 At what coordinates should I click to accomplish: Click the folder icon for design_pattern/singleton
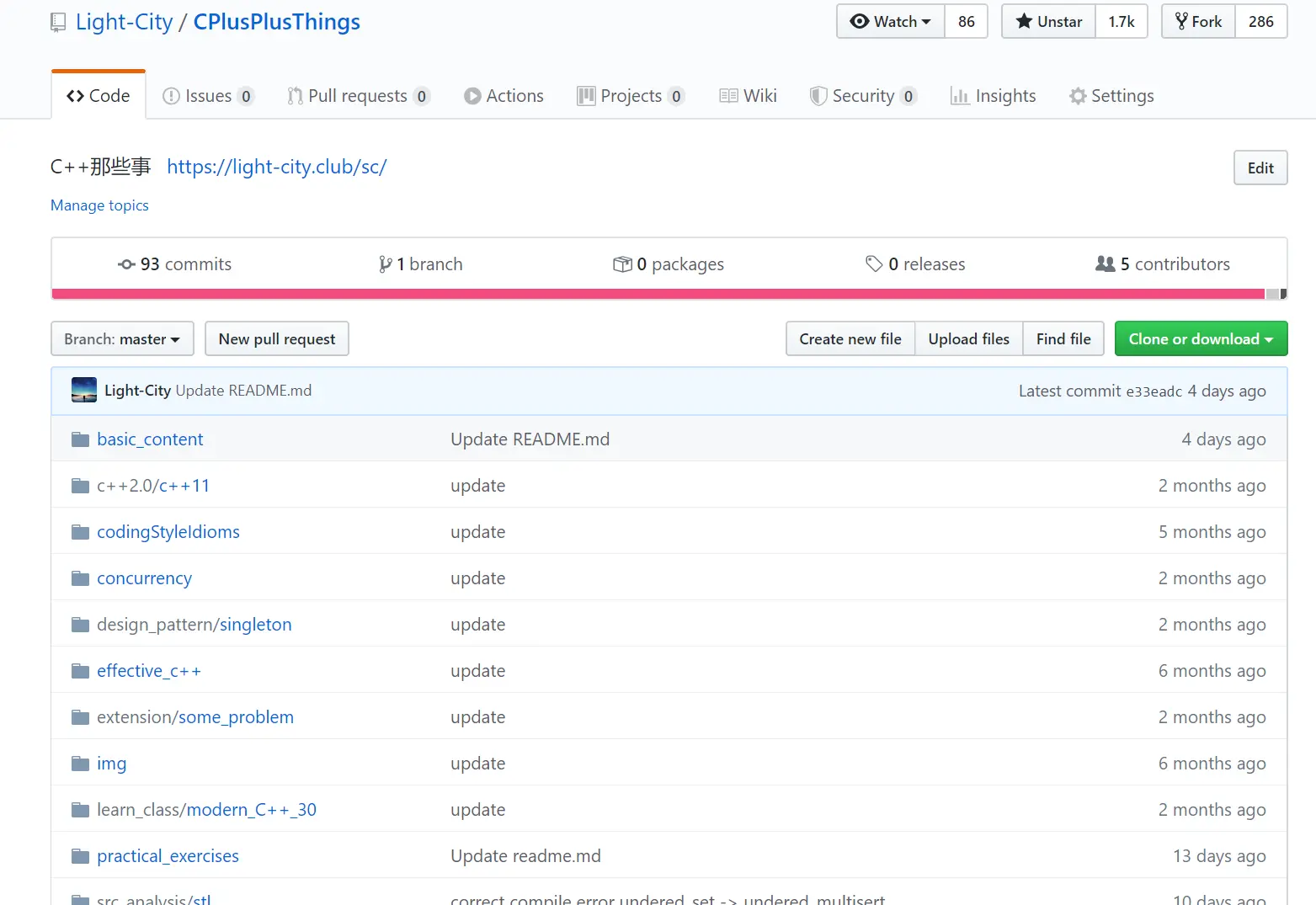tap(81, 625)
